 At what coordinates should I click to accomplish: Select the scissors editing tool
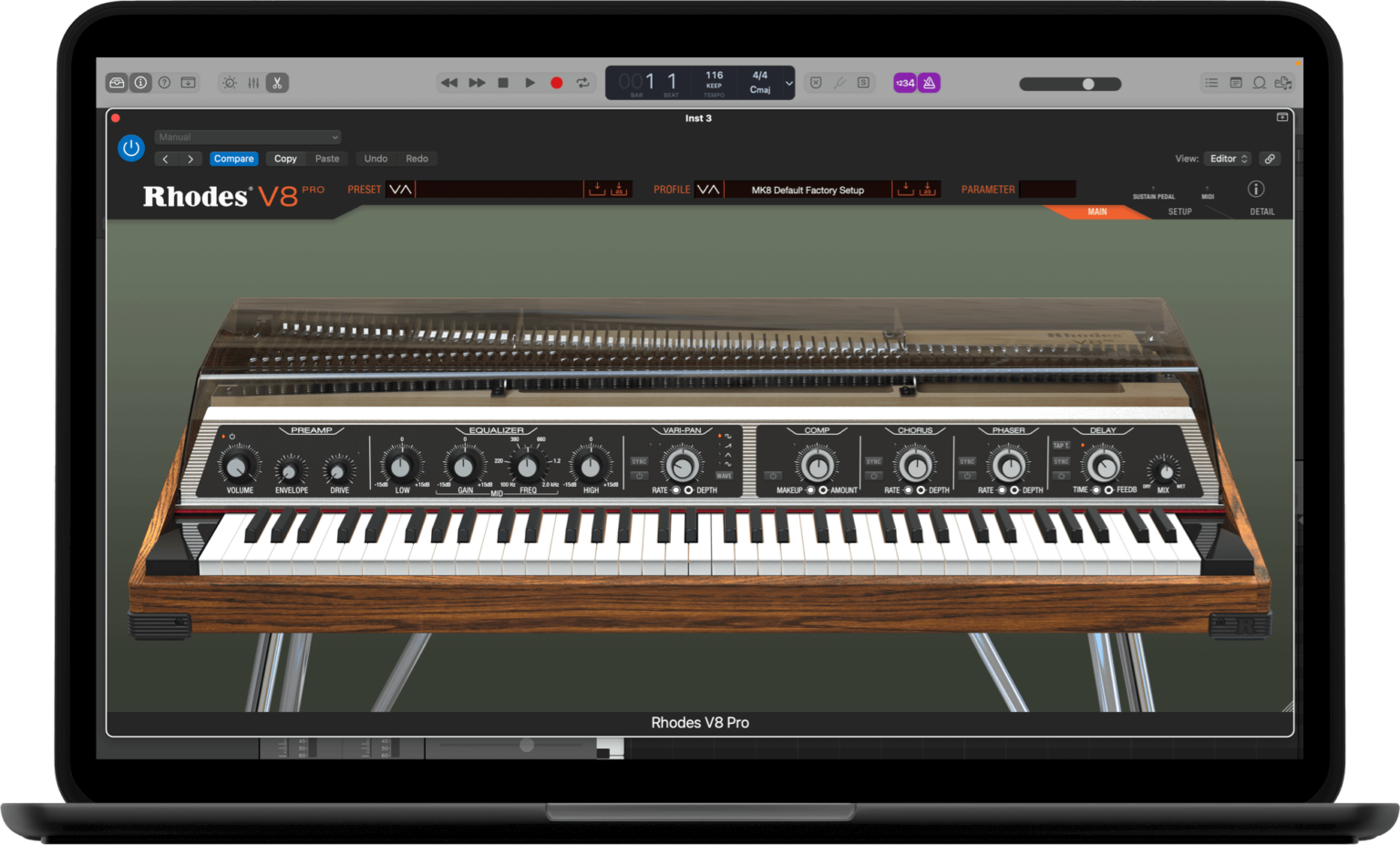click(277, 82)
